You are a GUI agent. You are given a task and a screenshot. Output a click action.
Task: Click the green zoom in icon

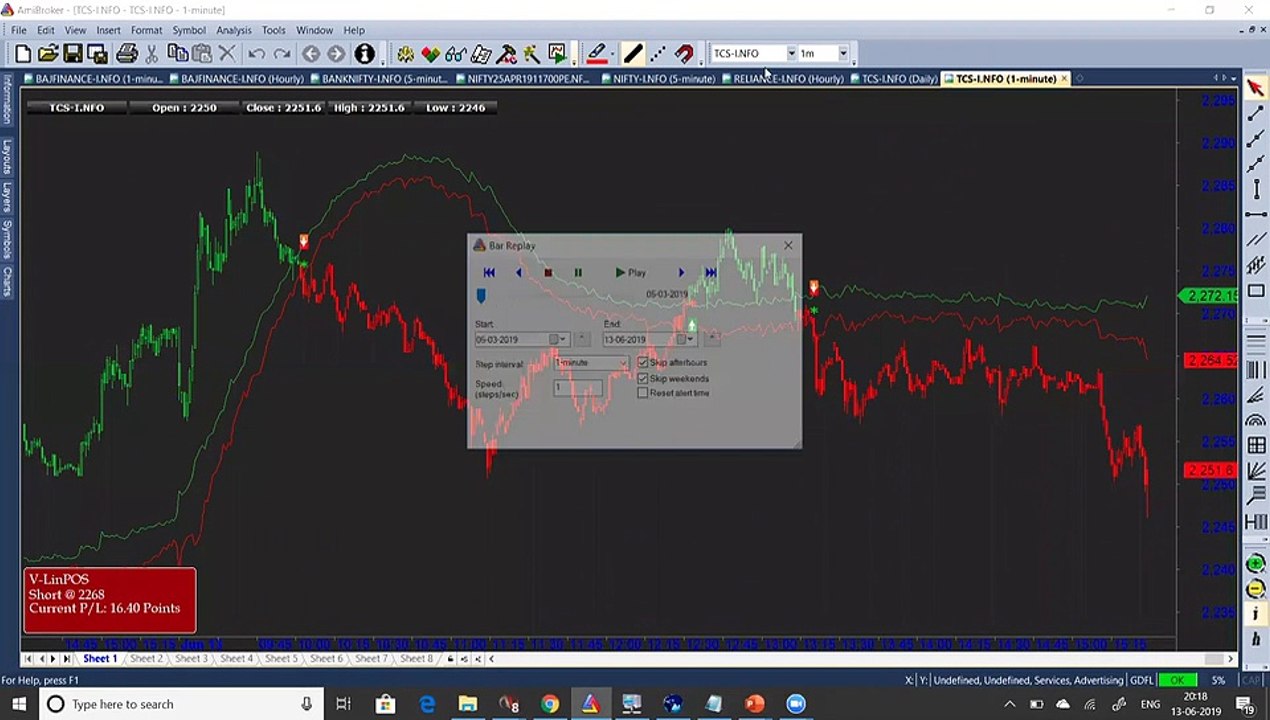[1256, 565]
